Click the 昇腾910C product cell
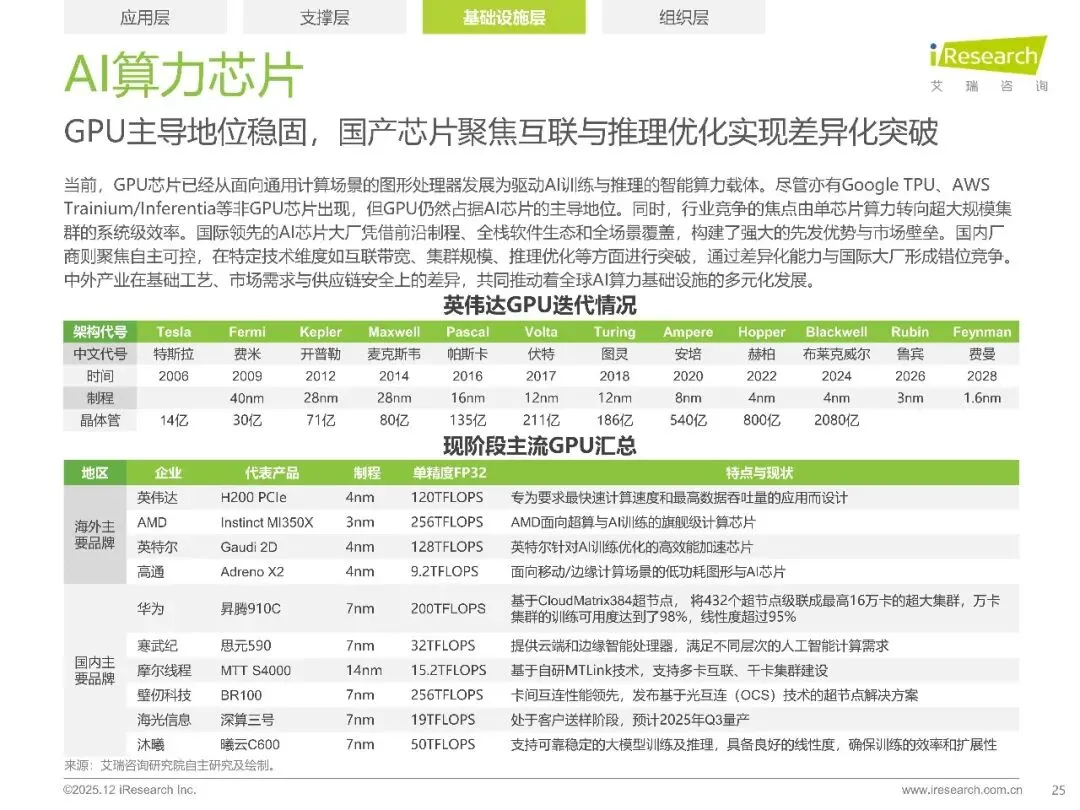This screenshot has width=1080, height=810. (251, 608)
